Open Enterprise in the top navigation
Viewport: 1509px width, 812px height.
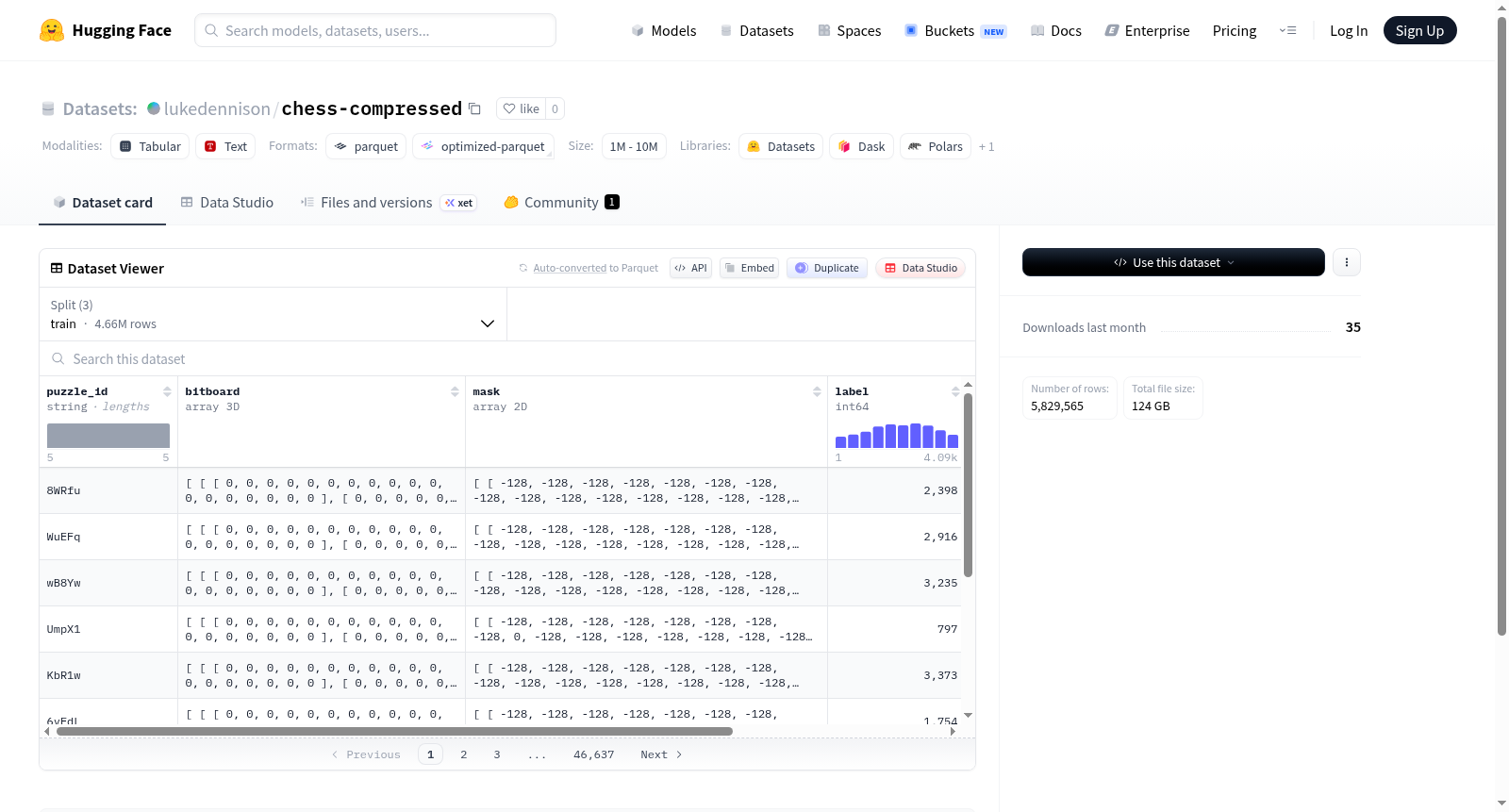click(x=1147, y=30)
